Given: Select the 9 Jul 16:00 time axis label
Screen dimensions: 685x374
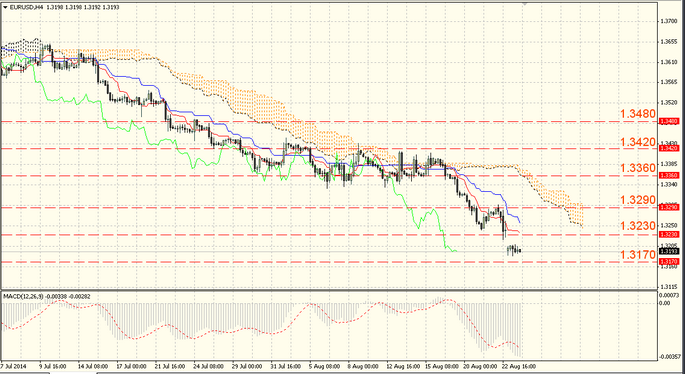Looking at the screenshot, I should click(x=52, y=365).
